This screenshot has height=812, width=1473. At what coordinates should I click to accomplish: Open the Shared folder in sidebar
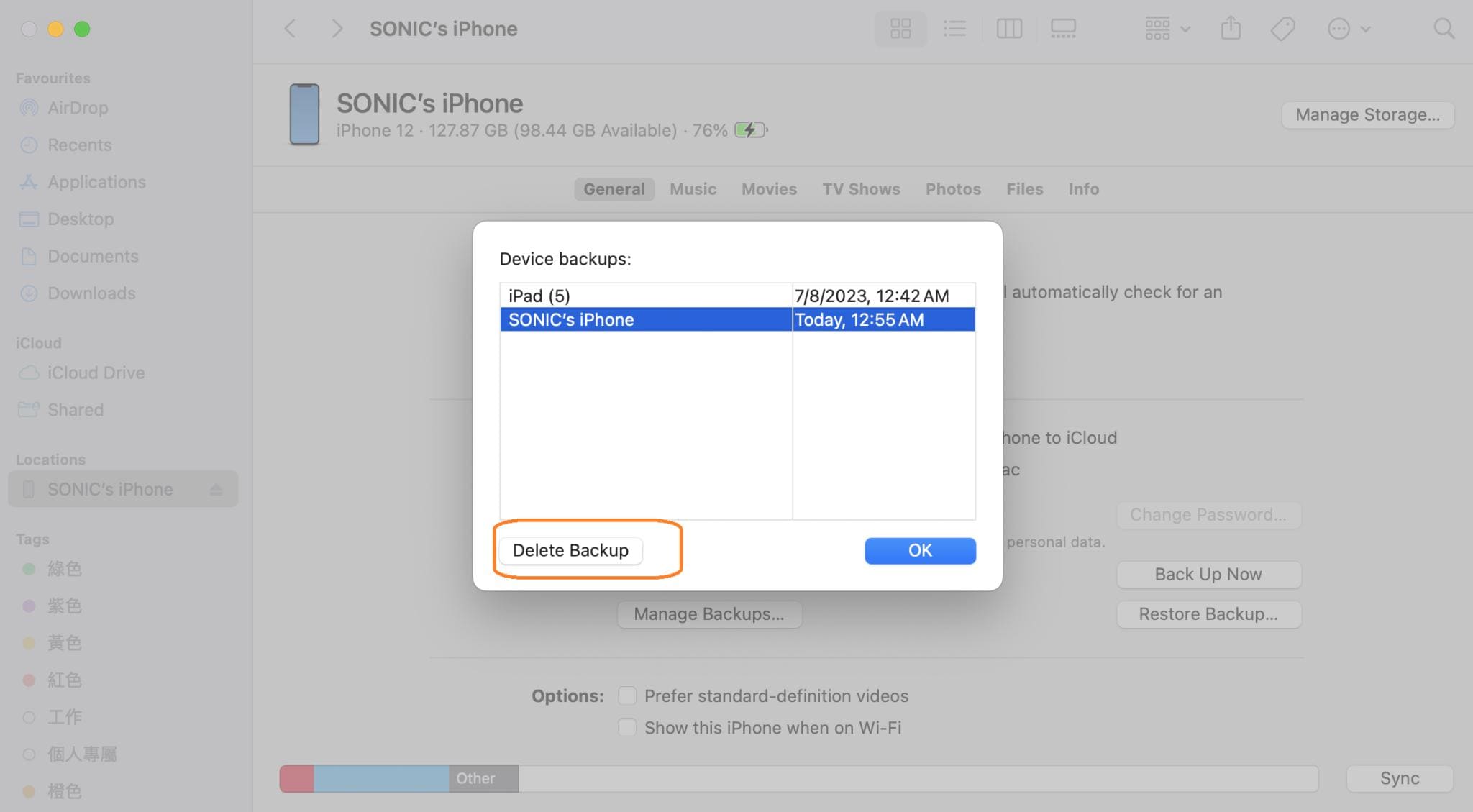(75, 410)
